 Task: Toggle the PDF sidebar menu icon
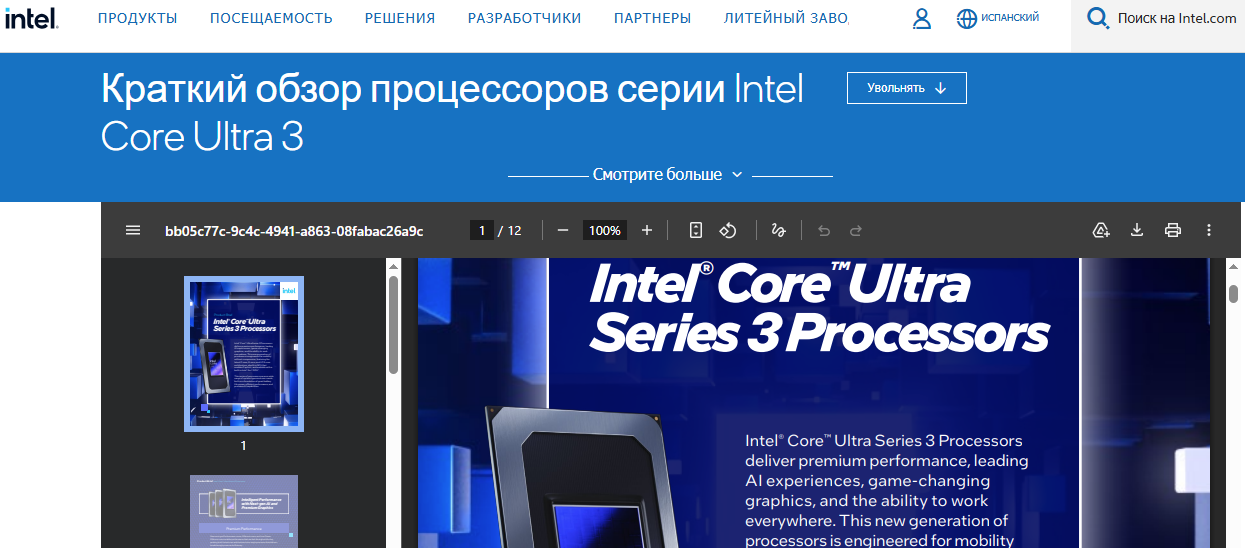click(133, 230)
